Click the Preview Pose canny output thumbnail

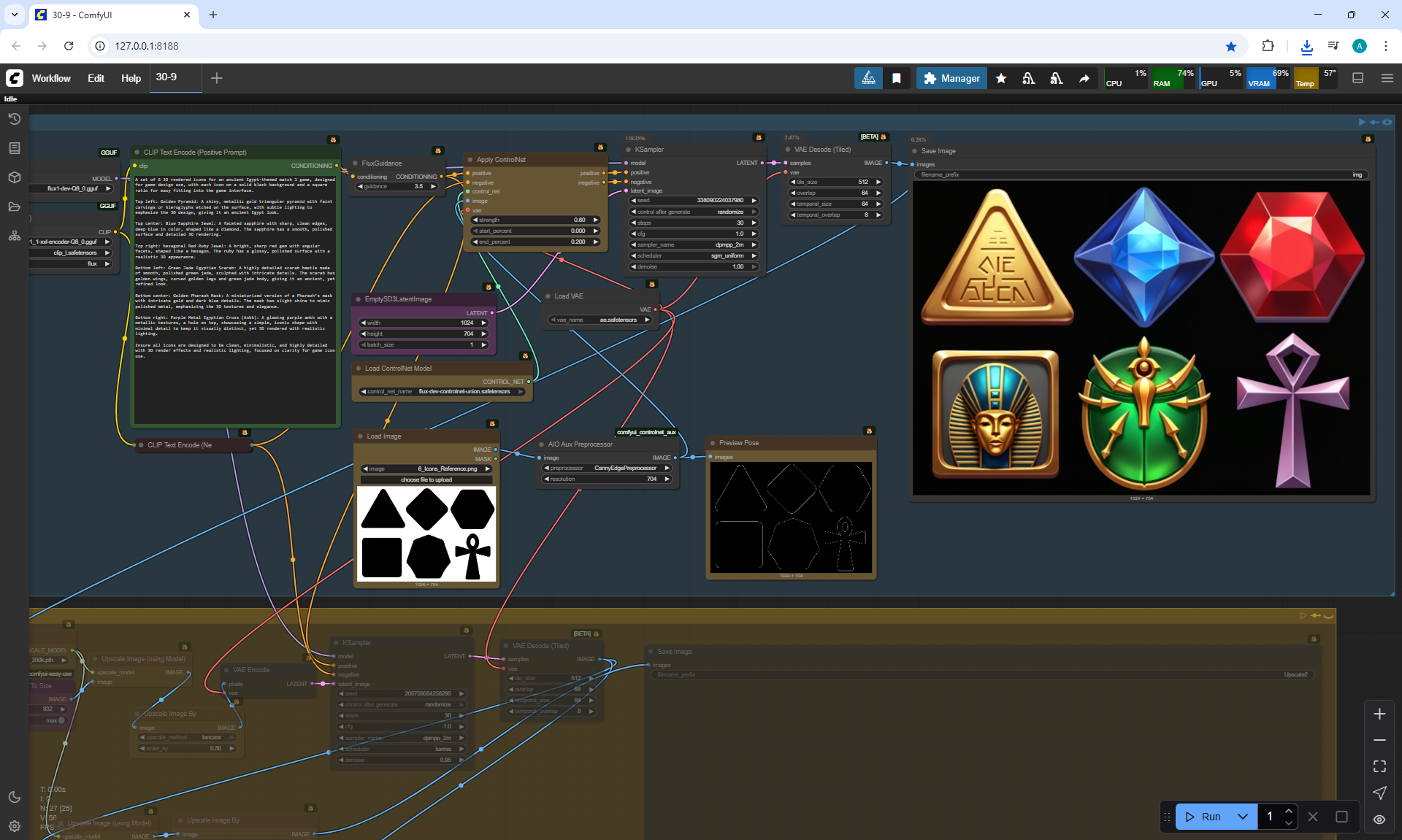pos(791,517)
